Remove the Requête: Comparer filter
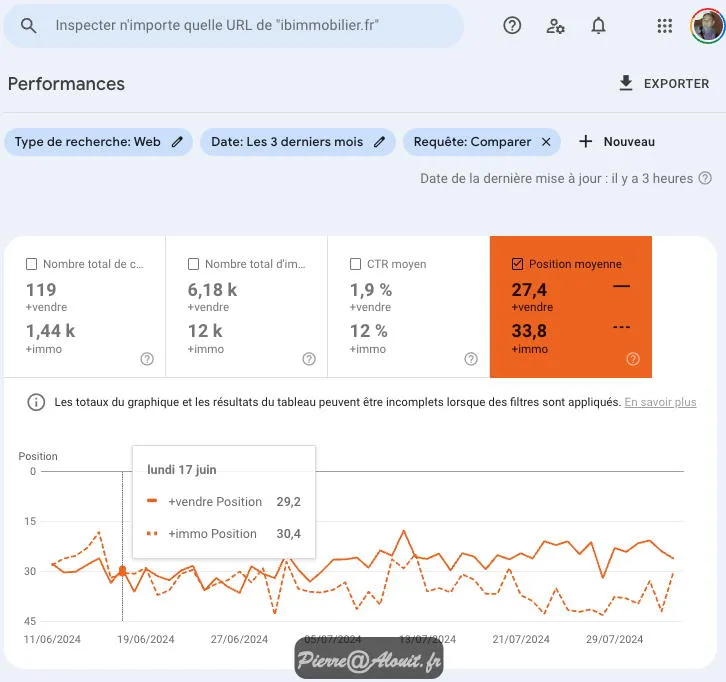Viewport: 726px width, 682px height. click(546, 142)
